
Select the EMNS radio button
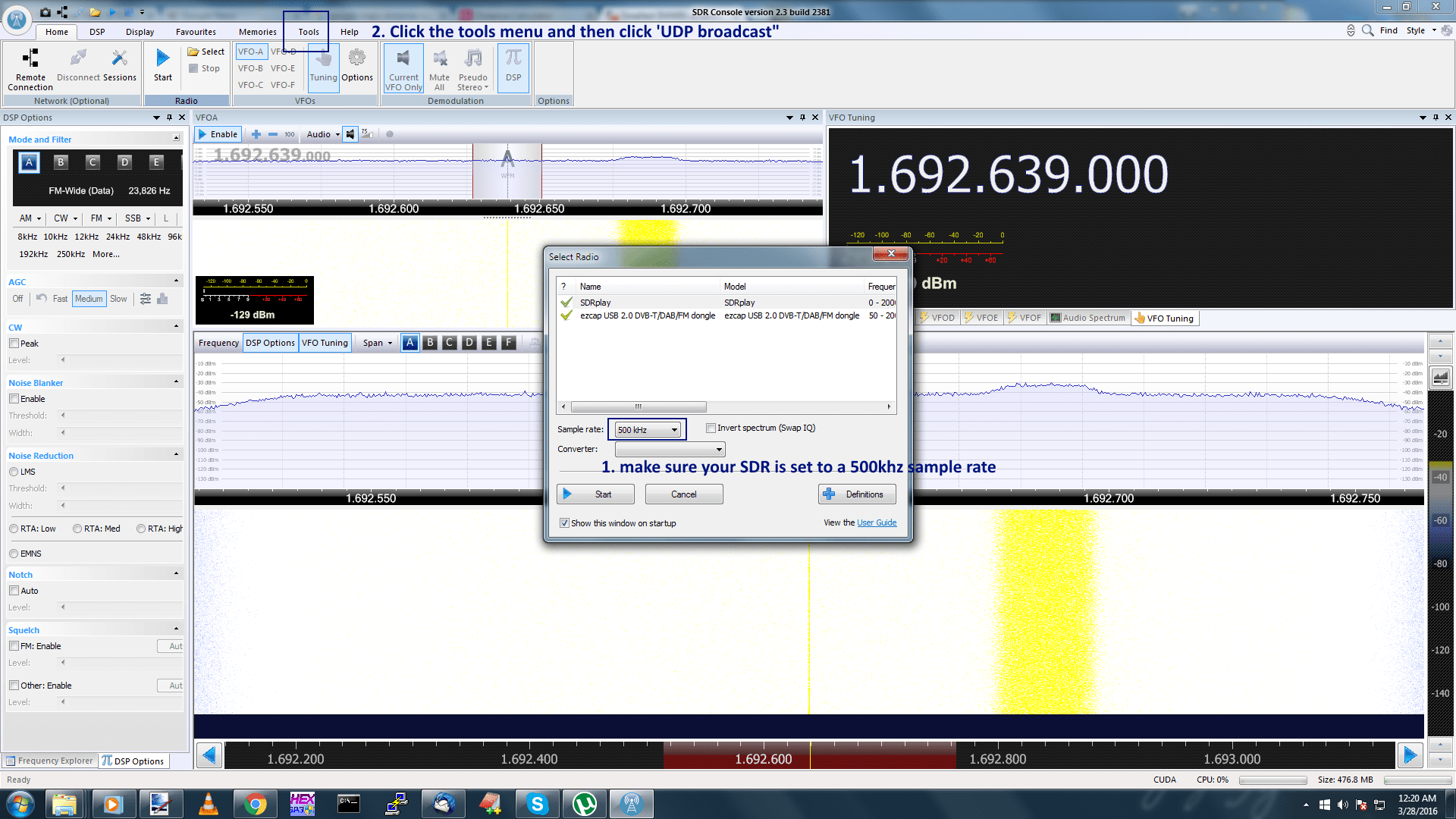point(14,554)
